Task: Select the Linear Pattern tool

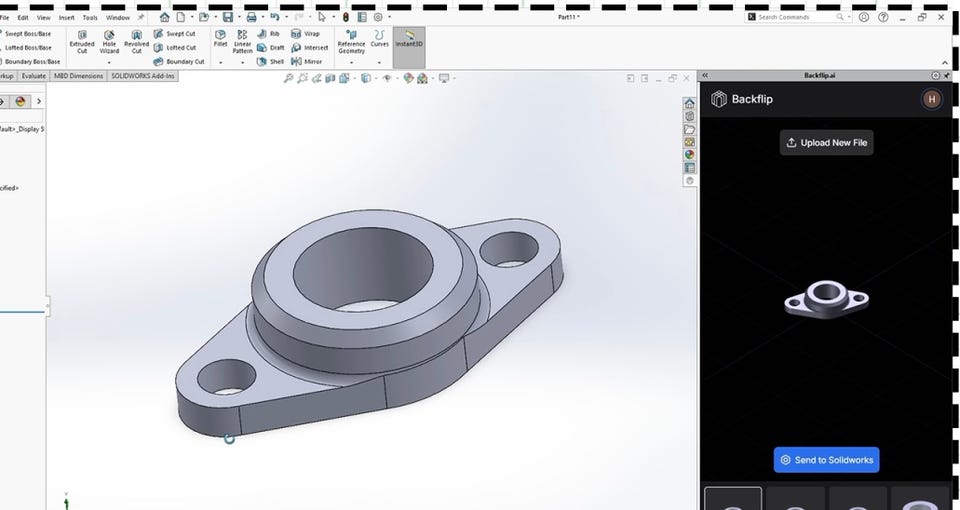Action: click(x=242, y=42)
